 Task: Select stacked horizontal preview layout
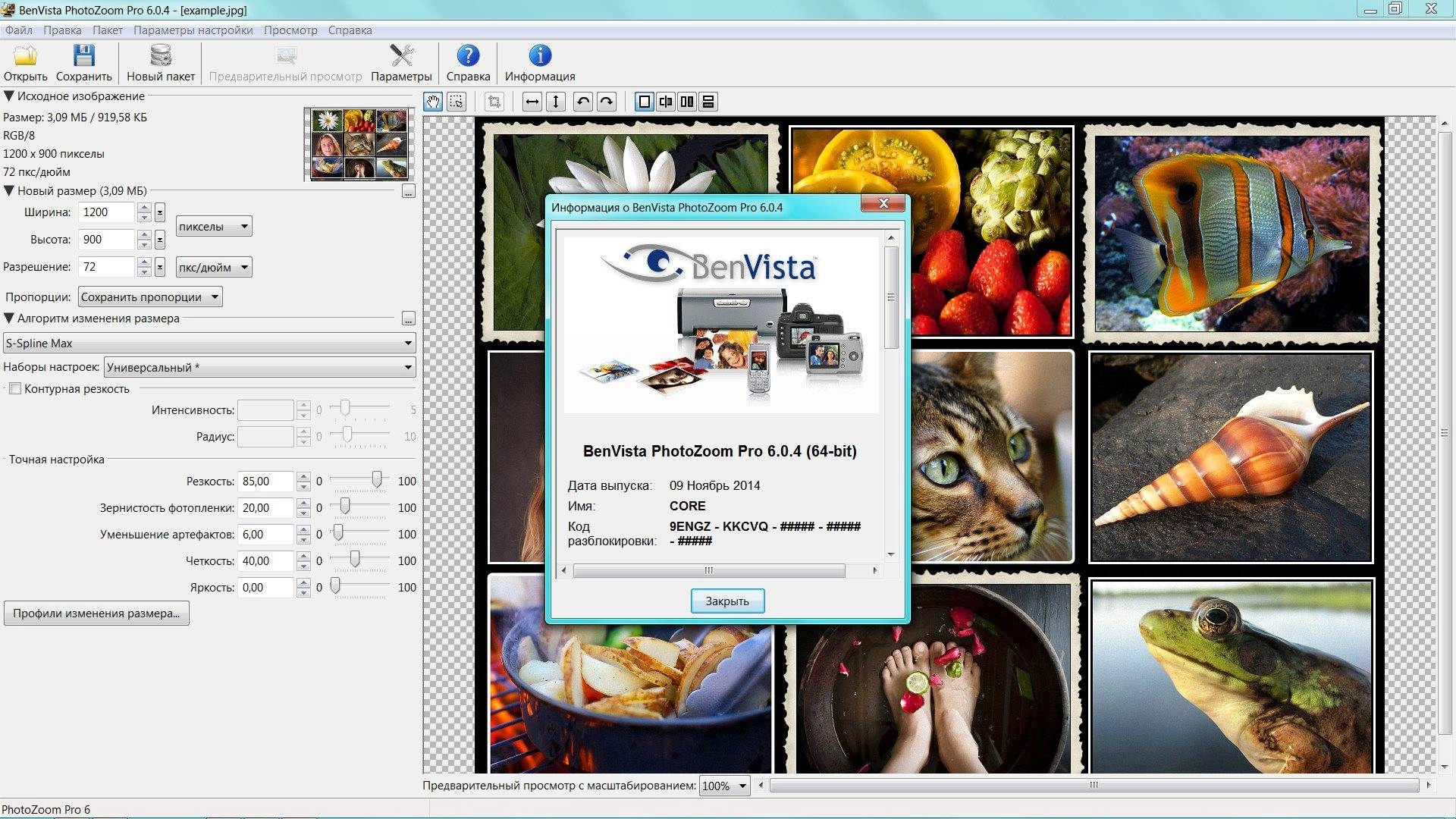pyautogui.click(x=708, y=102)
